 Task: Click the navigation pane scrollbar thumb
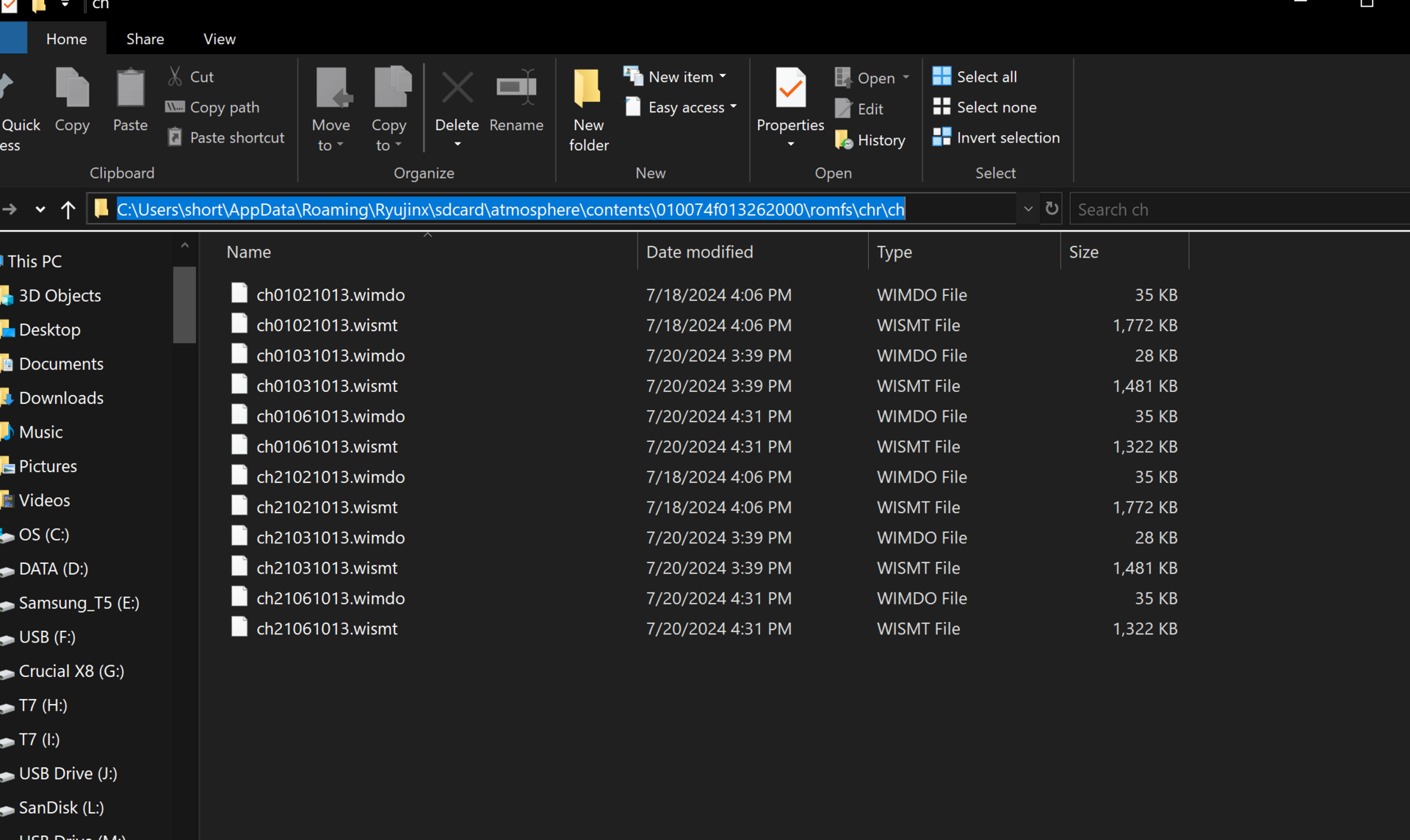coord(184,305)
